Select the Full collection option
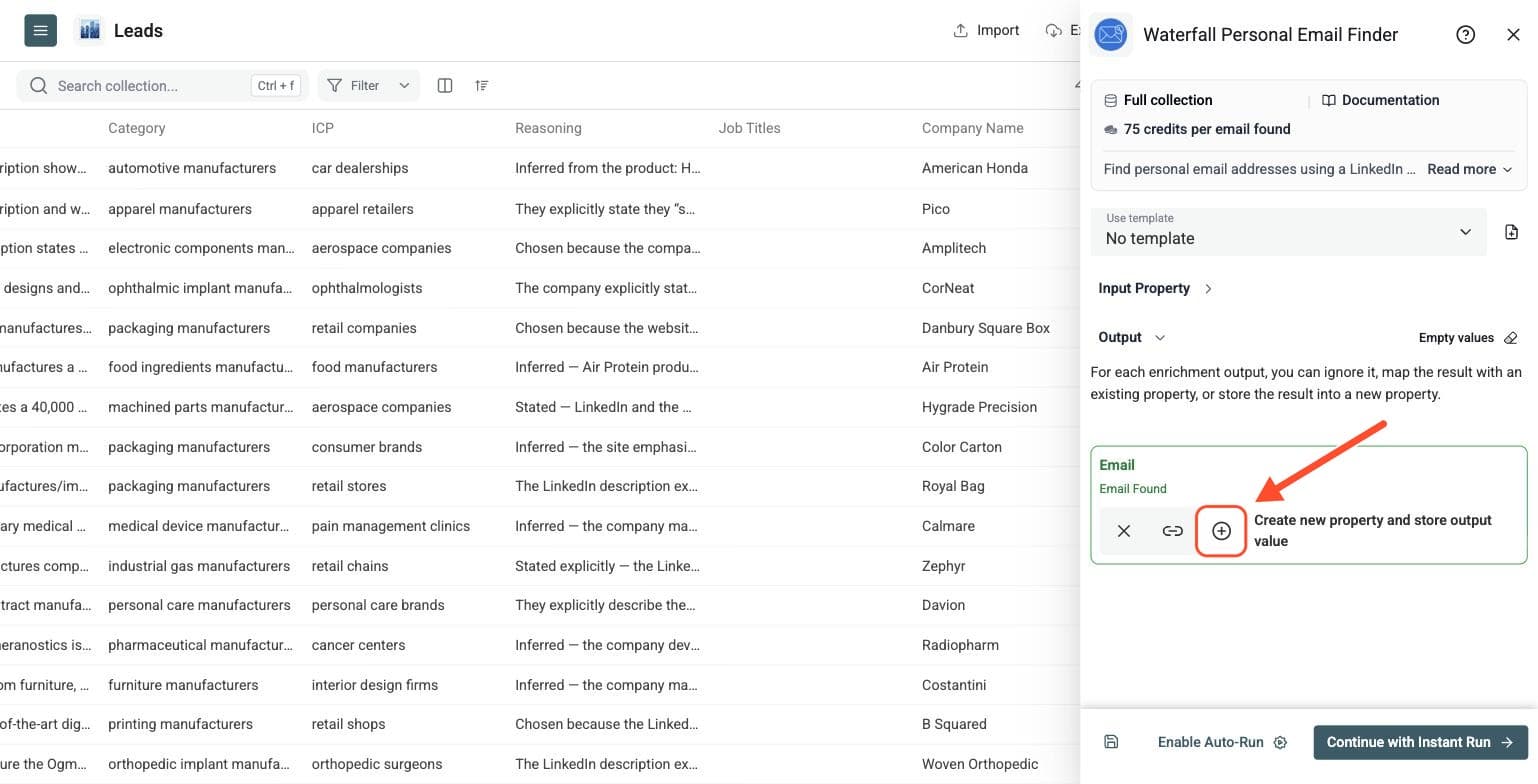Image resolution: width=1538 pixels, height=784 pixels. (1158, 100)
